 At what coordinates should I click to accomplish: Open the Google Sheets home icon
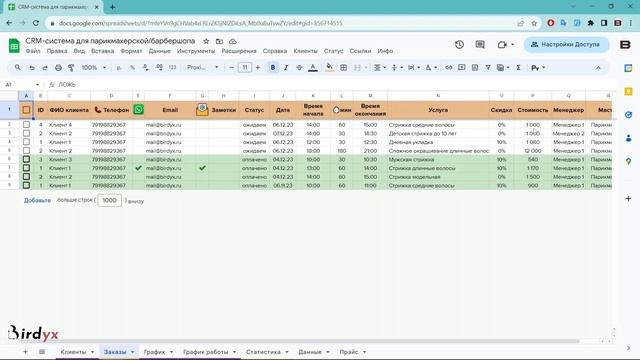click(x=14, y=45)
